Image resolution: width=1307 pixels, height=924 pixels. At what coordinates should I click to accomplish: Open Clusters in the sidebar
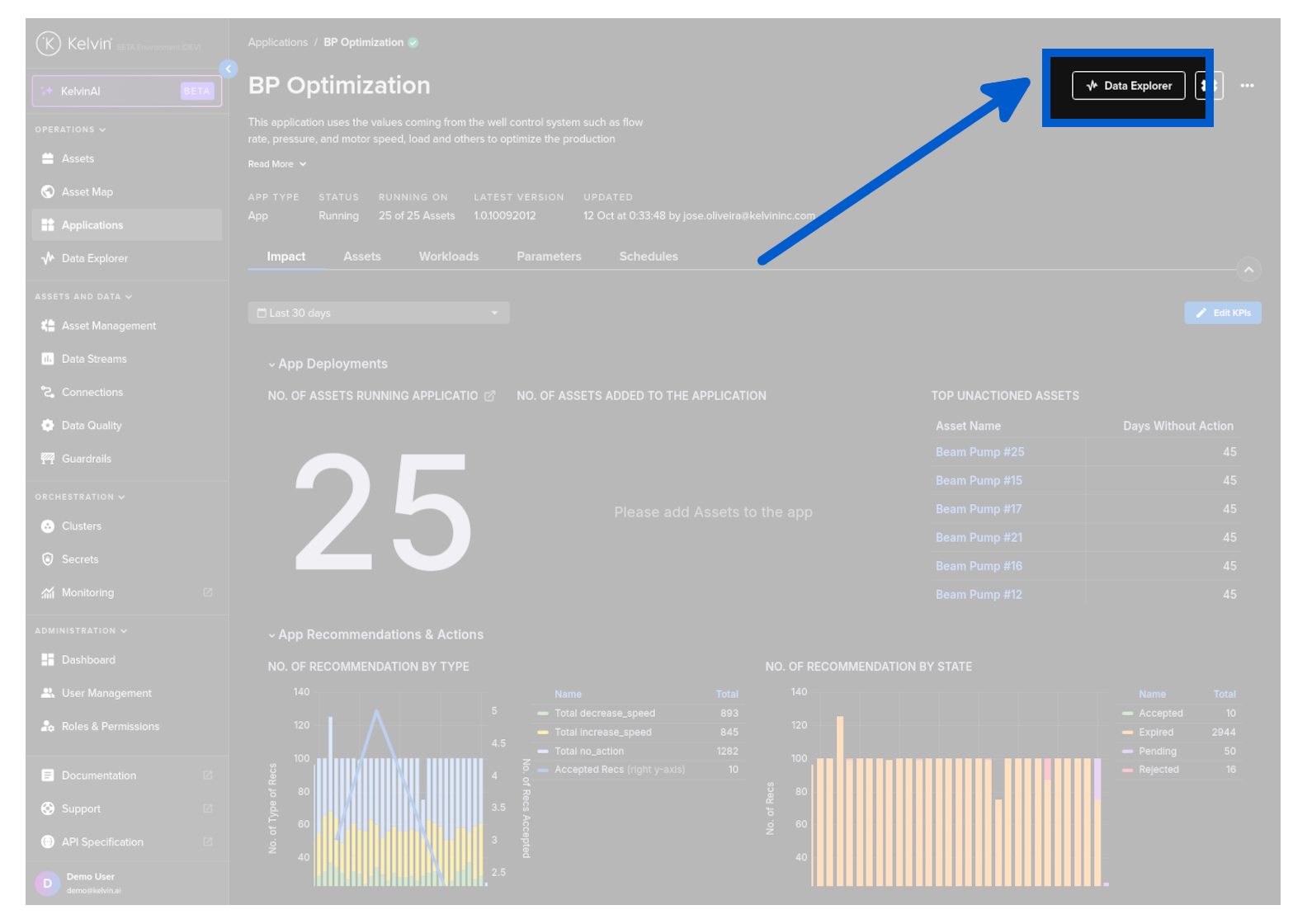pos(81,526)
